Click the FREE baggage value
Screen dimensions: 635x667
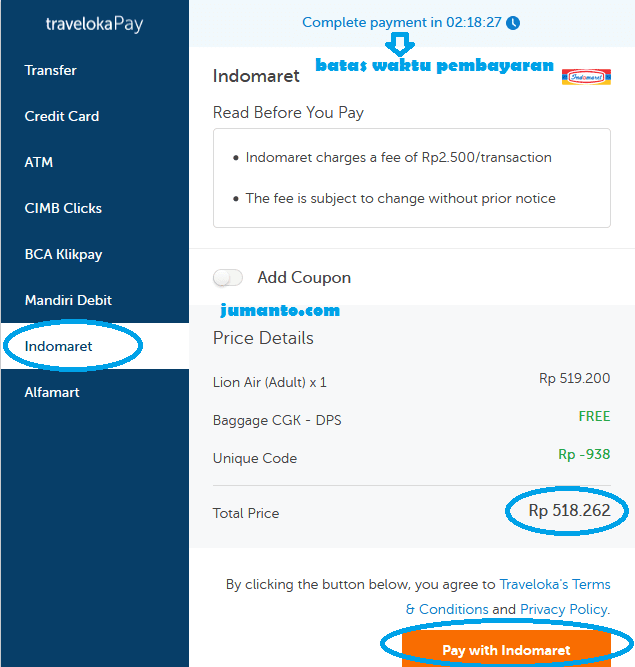(594, 416)
